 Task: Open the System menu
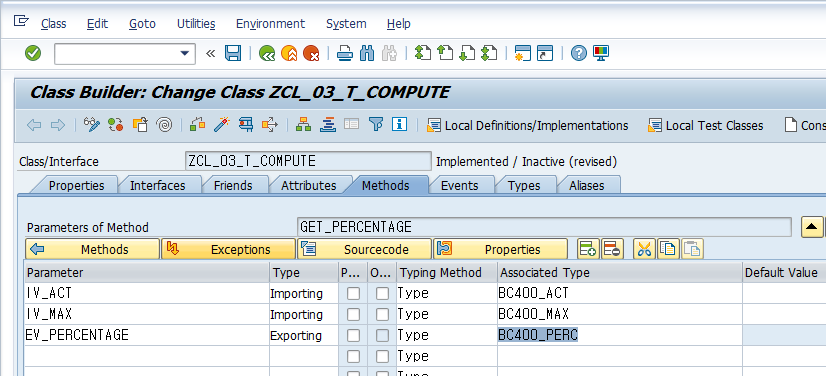pos(346,24)
